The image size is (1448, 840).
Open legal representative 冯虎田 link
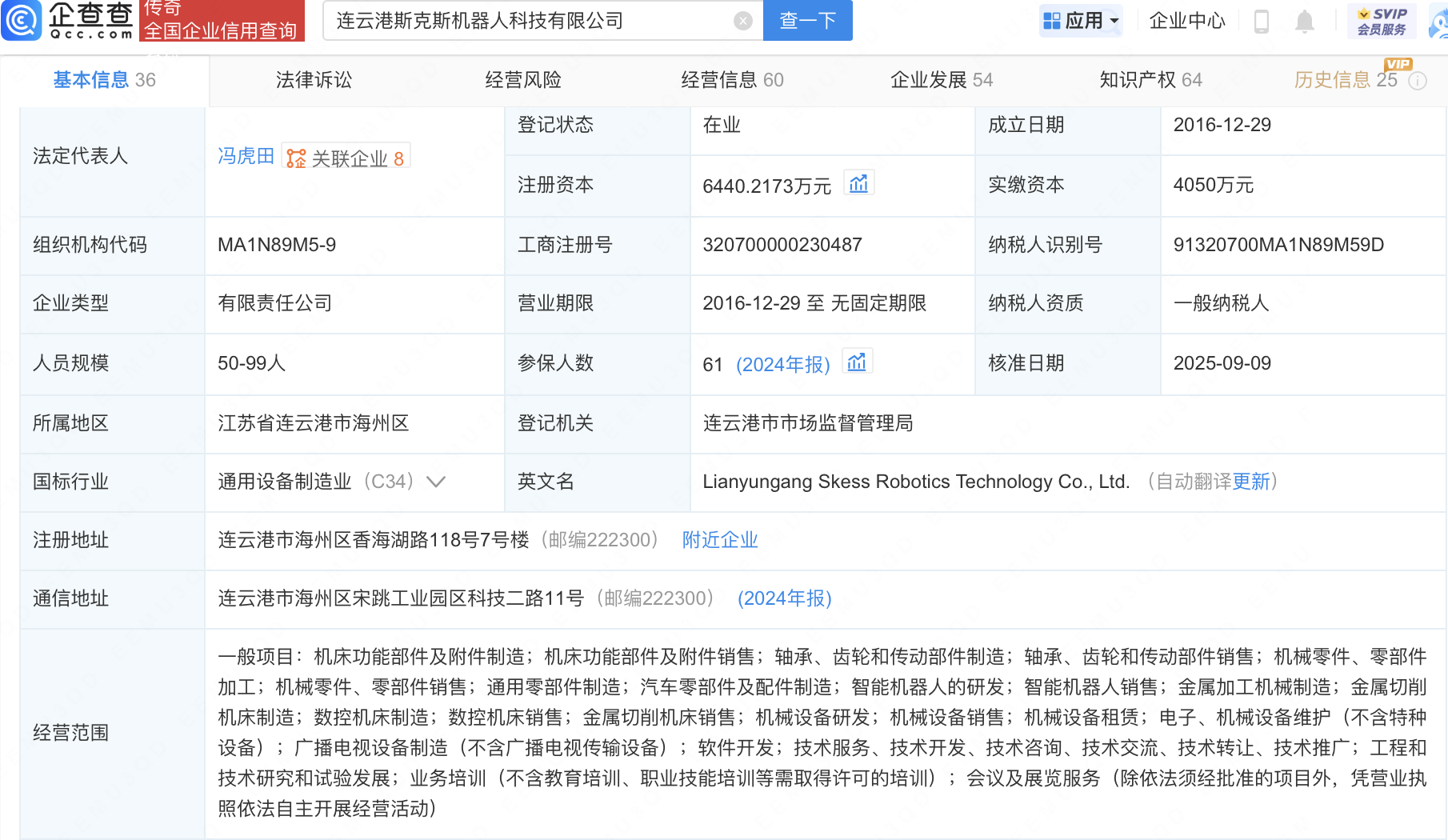click(246, 156)
